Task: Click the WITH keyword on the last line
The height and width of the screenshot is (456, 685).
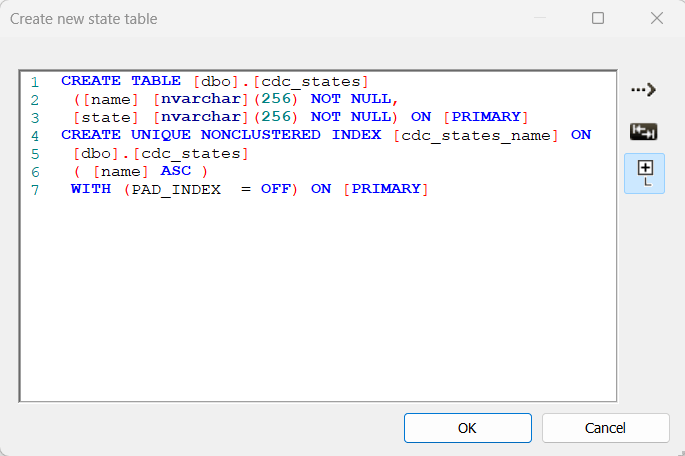Action: (91, 189)
